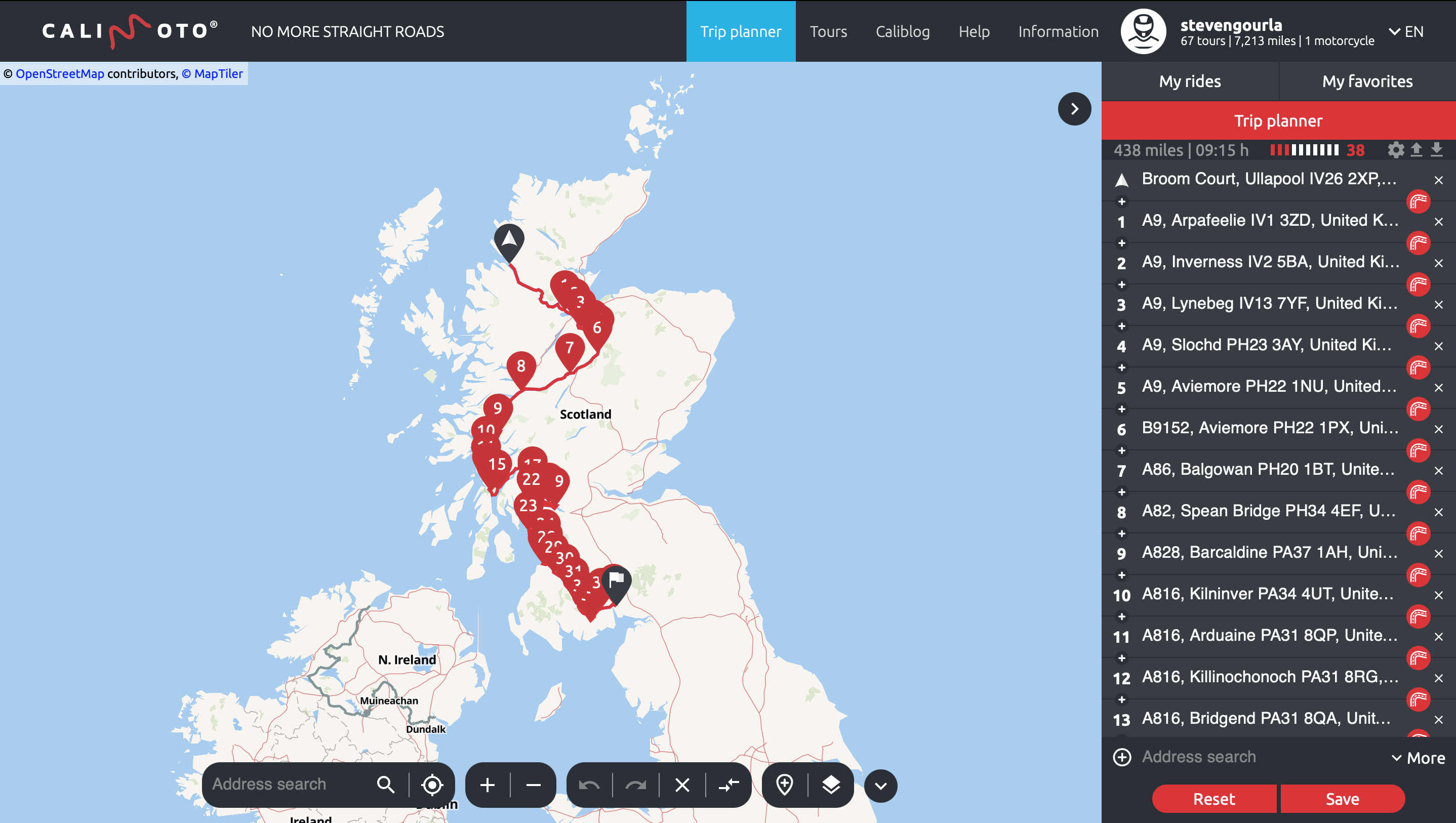Switch to the My favorites tab
Screen dimensions: 1456x823
click(x=1367, y=81)
